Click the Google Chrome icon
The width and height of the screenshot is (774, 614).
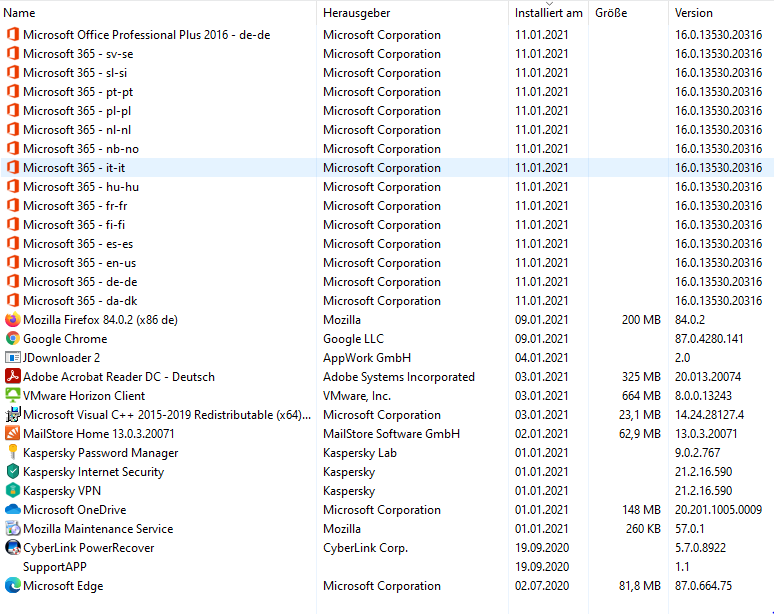pos(13,339)
